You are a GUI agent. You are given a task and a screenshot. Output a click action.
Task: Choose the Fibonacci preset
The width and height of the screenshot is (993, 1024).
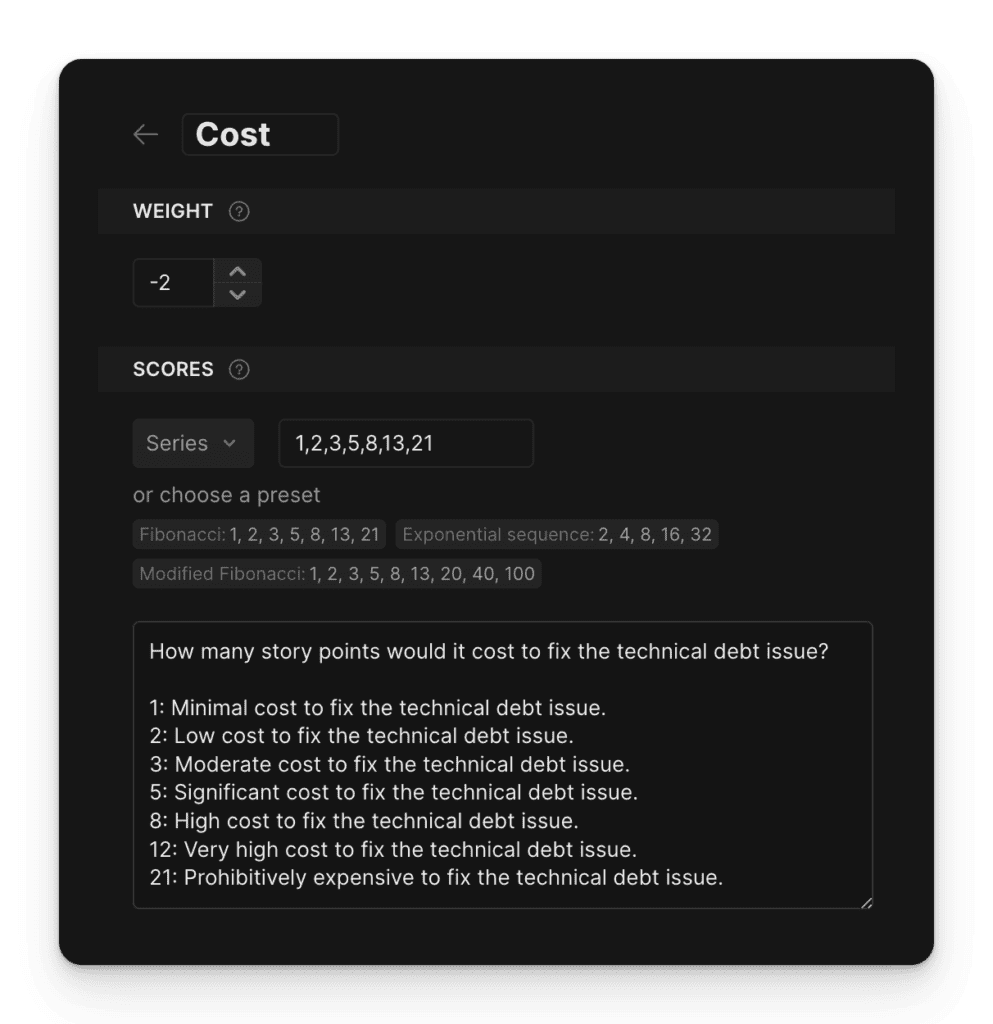(259, 535)
